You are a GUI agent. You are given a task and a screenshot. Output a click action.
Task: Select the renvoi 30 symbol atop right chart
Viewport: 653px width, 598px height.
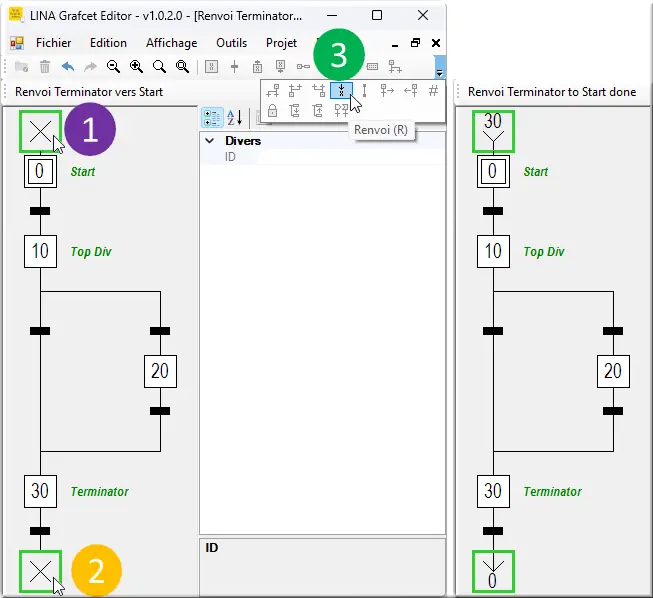[493, 132]
